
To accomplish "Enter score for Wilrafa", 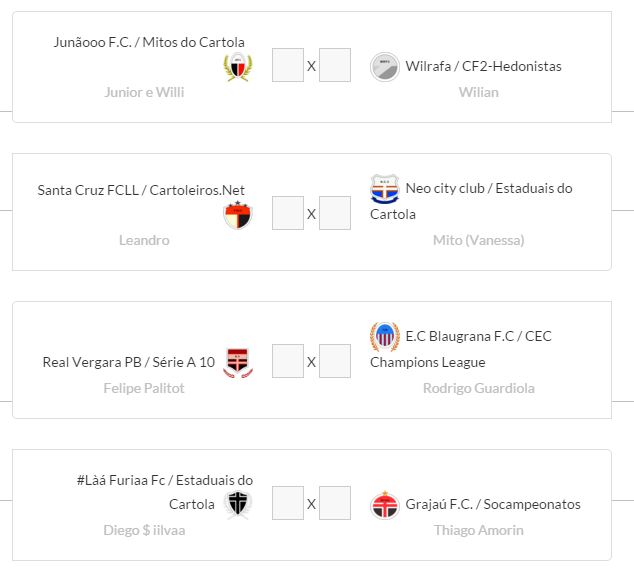I will pos(335,66).
